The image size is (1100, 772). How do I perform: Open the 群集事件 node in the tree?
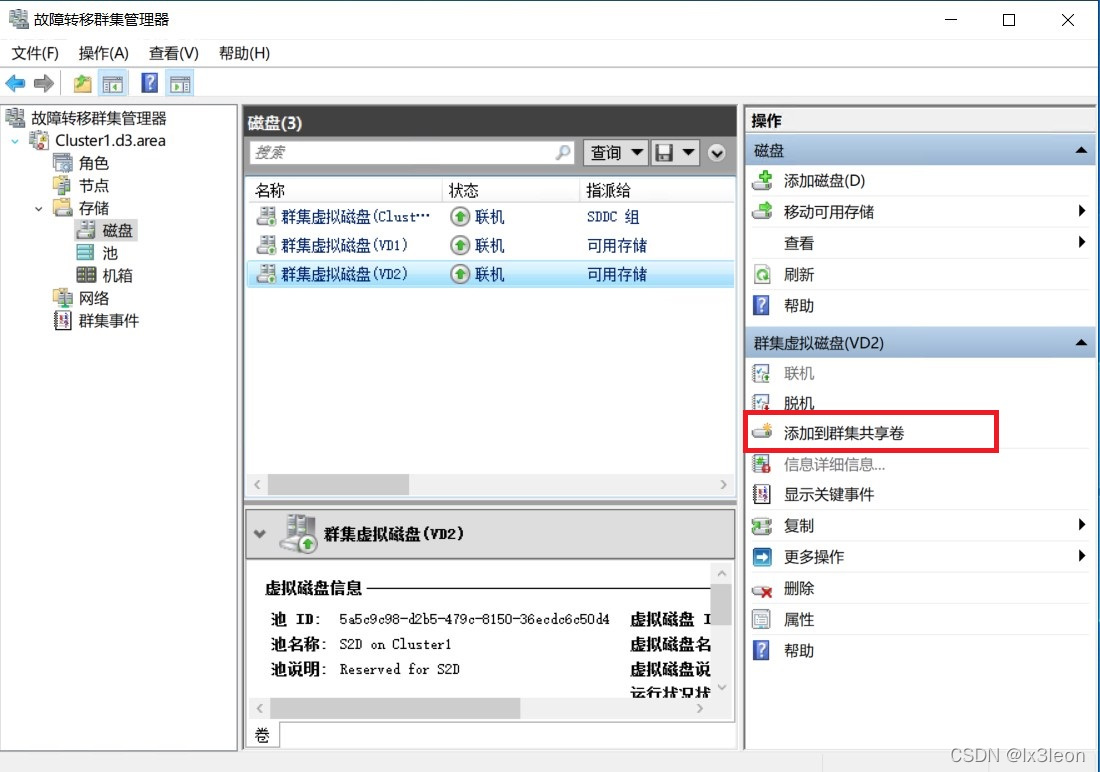click(108, 321)
